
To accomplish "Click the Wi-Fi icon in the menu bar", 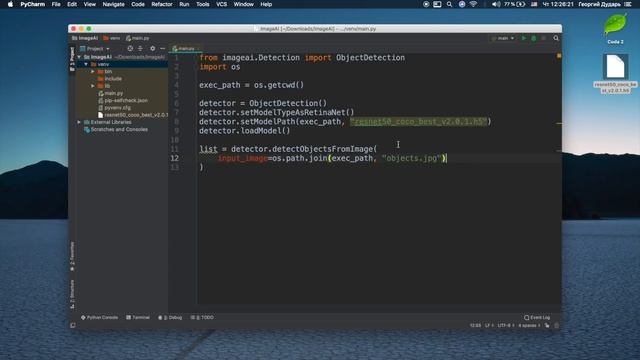I will [473, 4].
